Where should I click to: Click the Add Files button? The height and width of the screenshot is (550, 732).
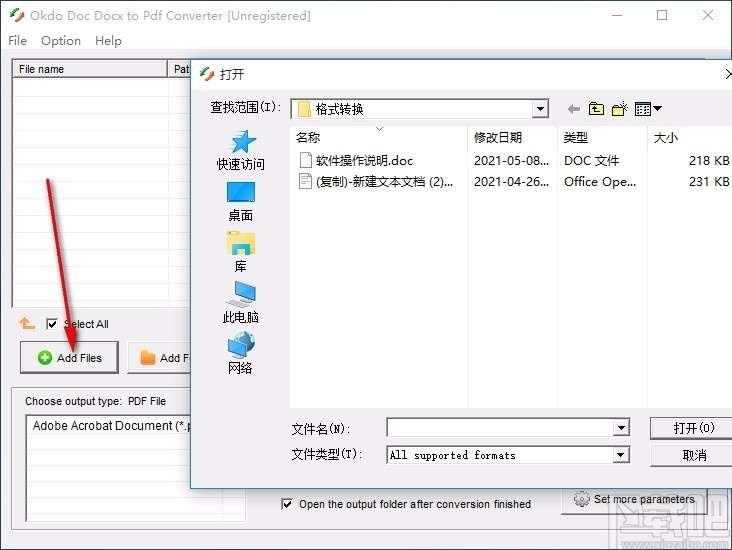(69, 358)
